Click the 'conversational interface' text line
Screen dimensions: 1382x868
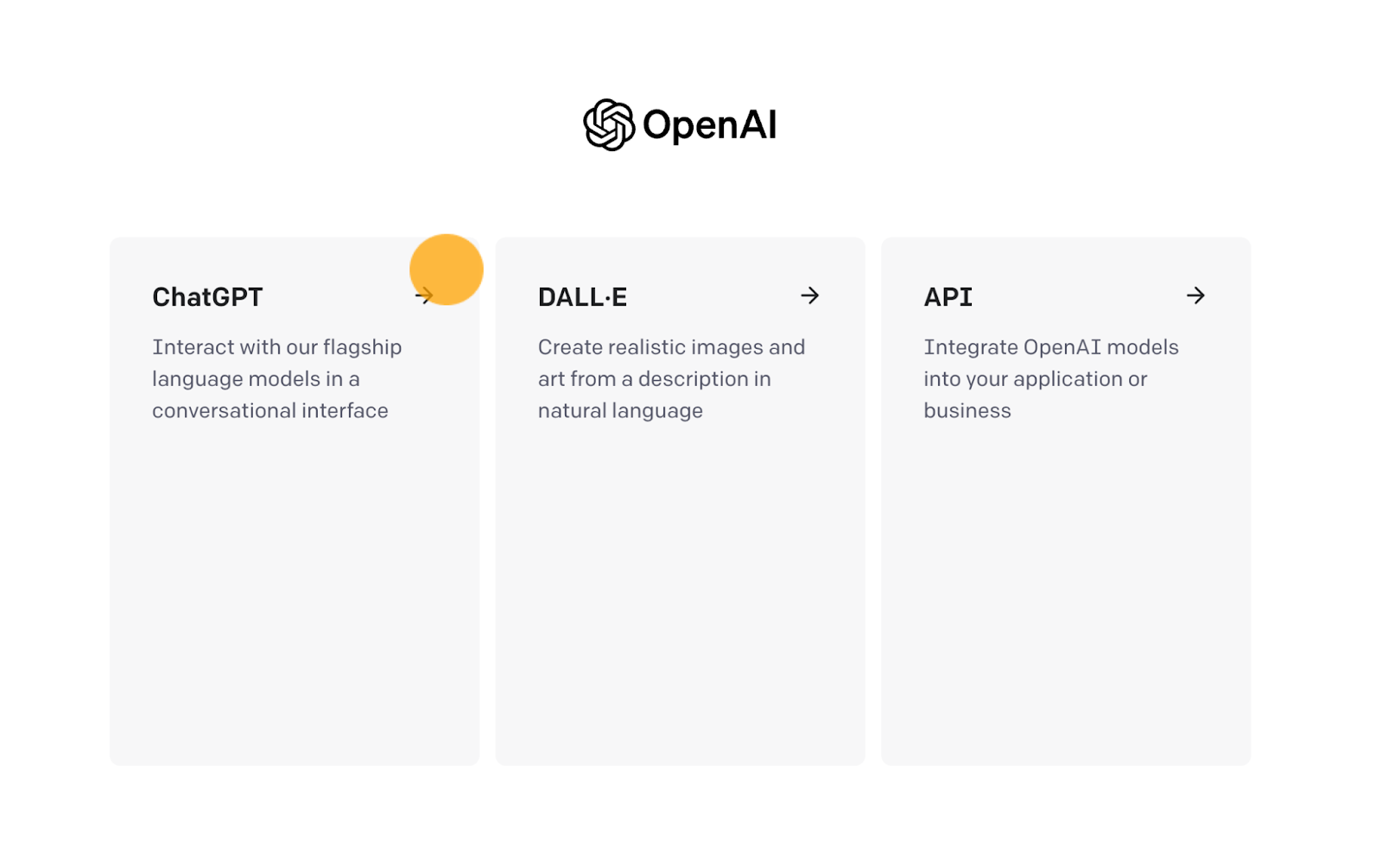pyautogui.click(x=270, y=411)
